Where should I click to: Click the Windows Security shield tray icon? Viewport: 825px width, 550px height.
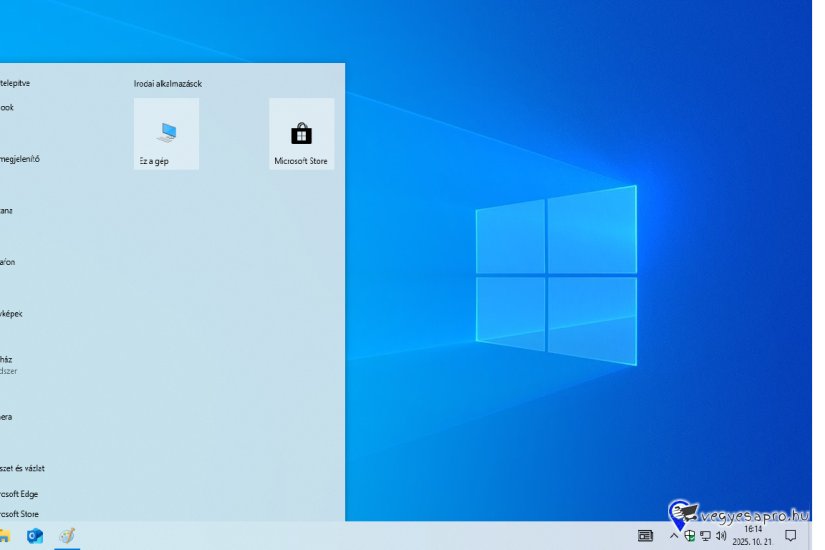(x=690, y=536)
